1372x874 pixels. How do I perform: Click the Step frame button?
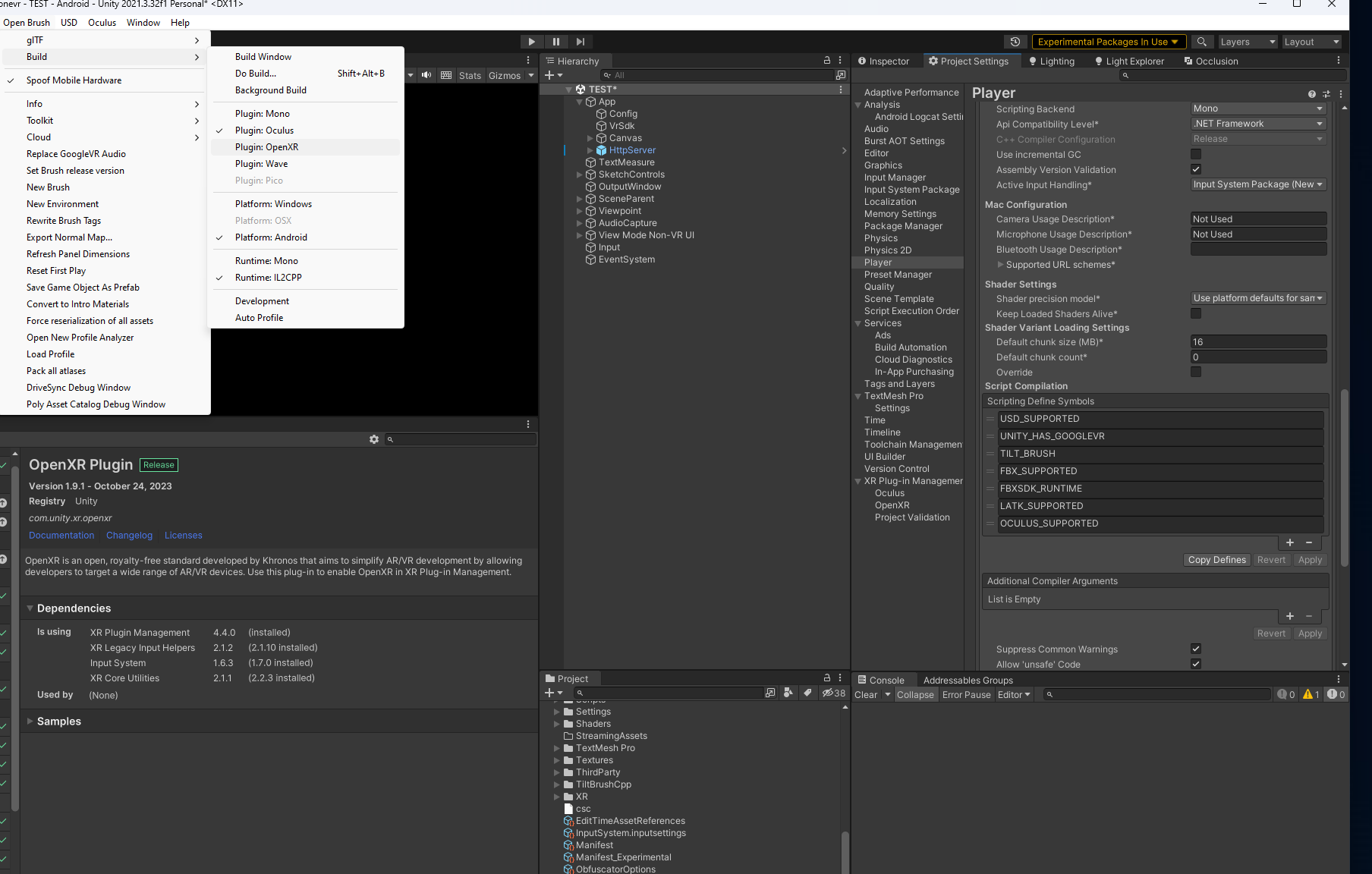coord(581,42)
